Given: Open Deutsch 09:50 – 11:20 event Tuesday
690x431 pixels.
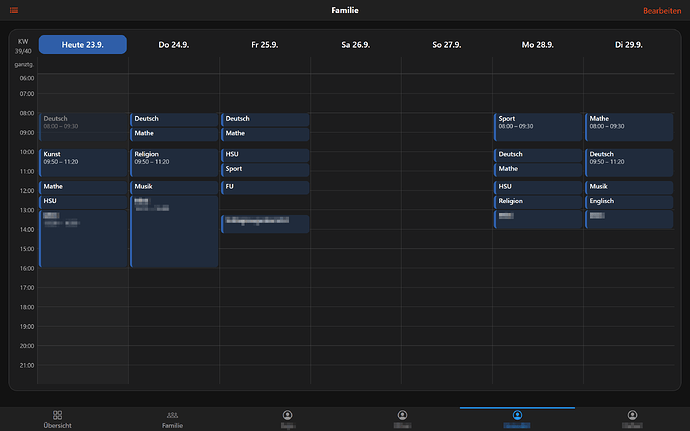Looking at the screenshot, I should (x=629, y=162).
